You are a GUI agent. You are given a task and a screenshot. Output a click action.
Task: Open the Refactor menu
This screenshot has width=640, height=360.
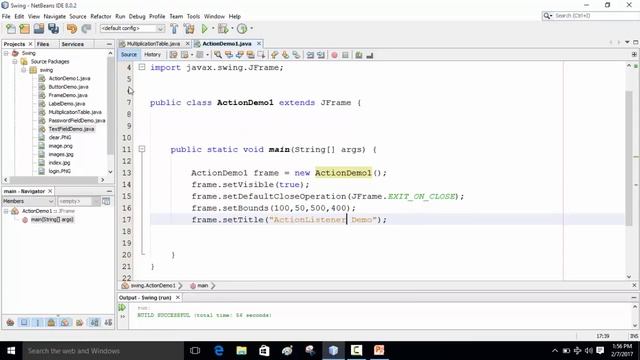pos(100,16)
